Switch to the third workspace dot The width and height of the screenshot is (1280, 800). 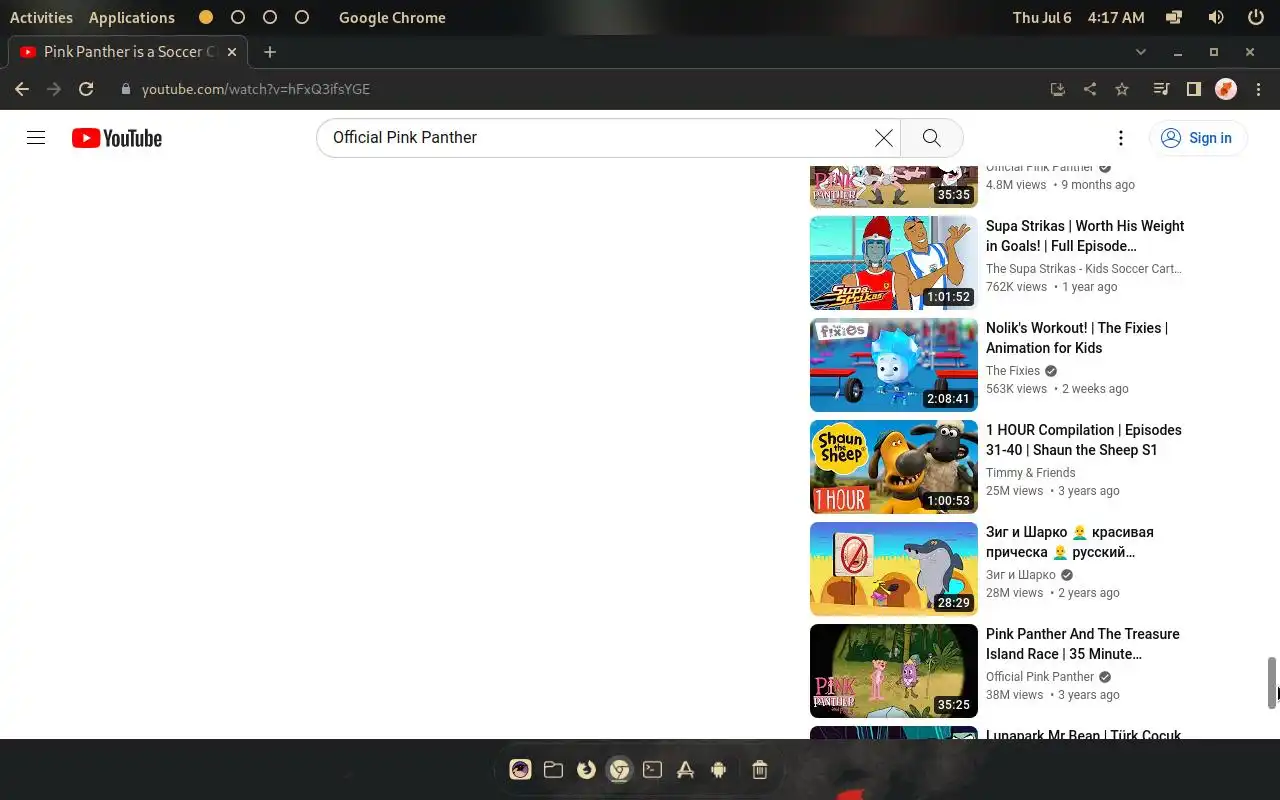point(270,17)
